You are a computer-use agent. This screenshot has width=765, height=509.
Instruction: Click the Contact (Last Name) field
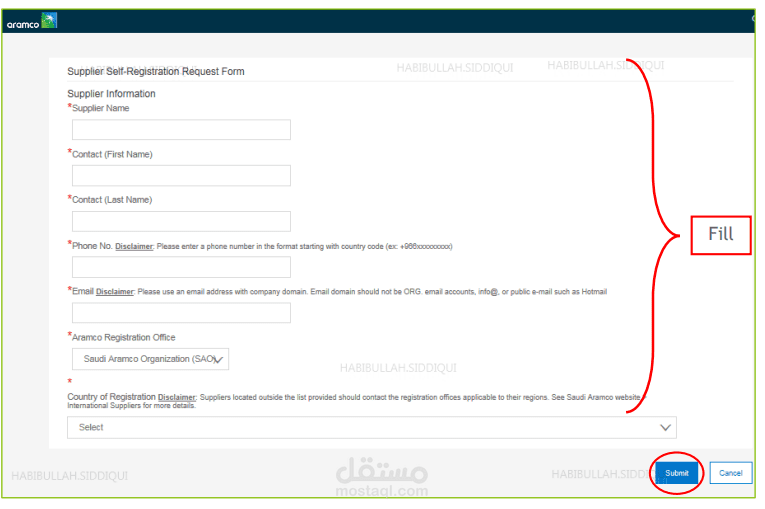(183, 223)
